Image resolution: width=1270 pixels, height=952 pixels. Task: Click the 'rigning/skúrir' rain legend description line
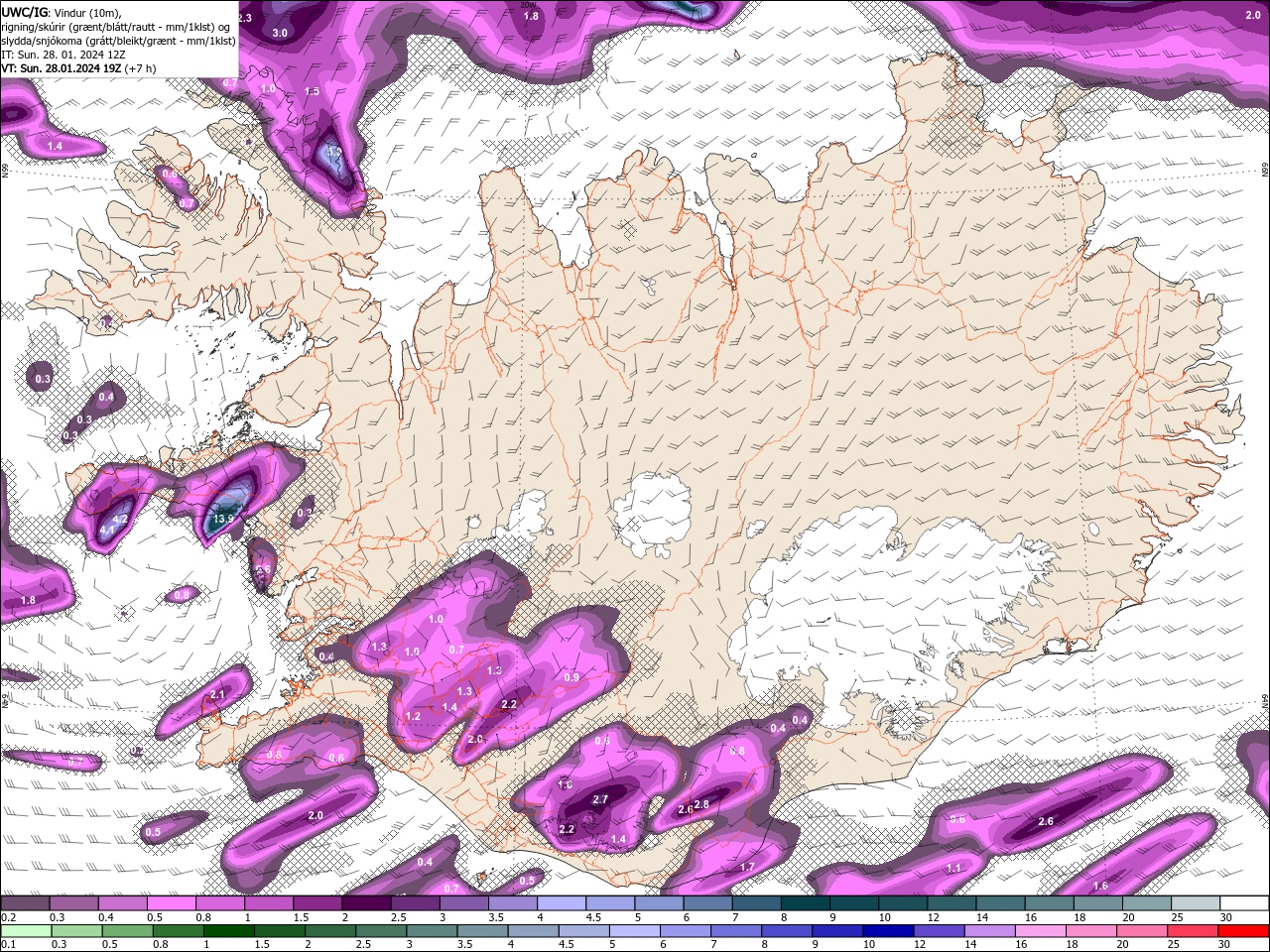tap(115, 27)
